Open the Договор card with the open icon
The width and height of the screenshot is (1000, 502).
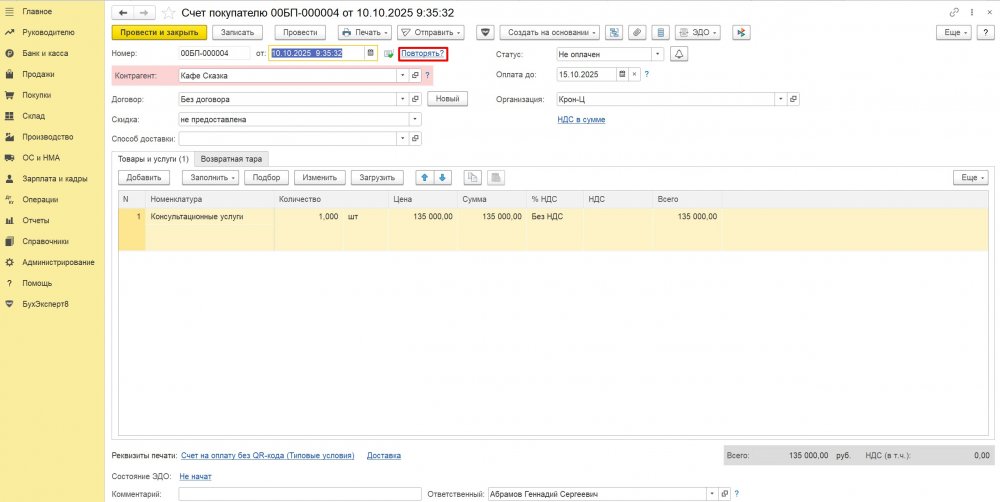click(x=415, y=99)
